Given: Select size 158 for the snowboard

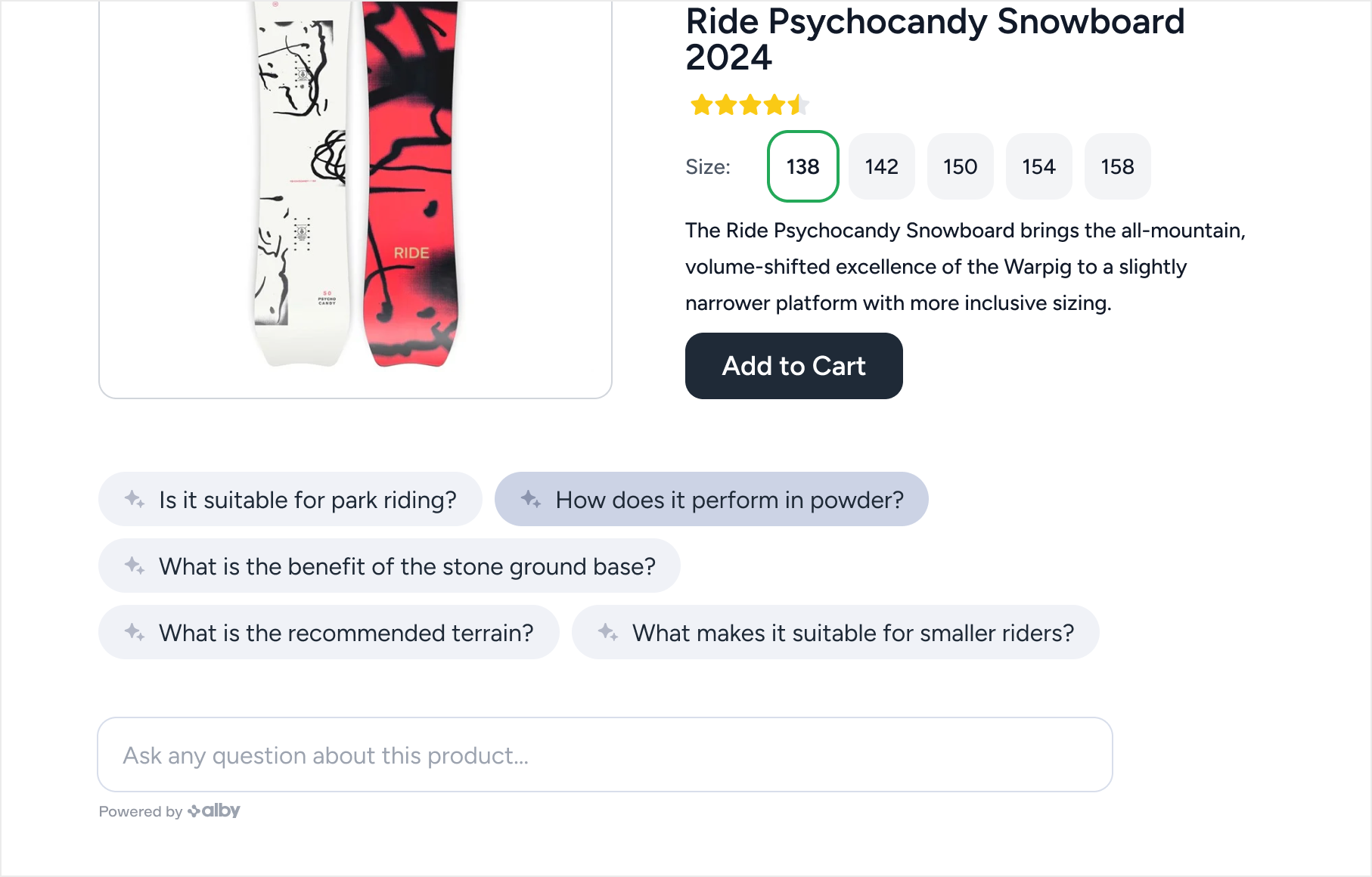Looking at the screenshot, I should click(1117, 166).
